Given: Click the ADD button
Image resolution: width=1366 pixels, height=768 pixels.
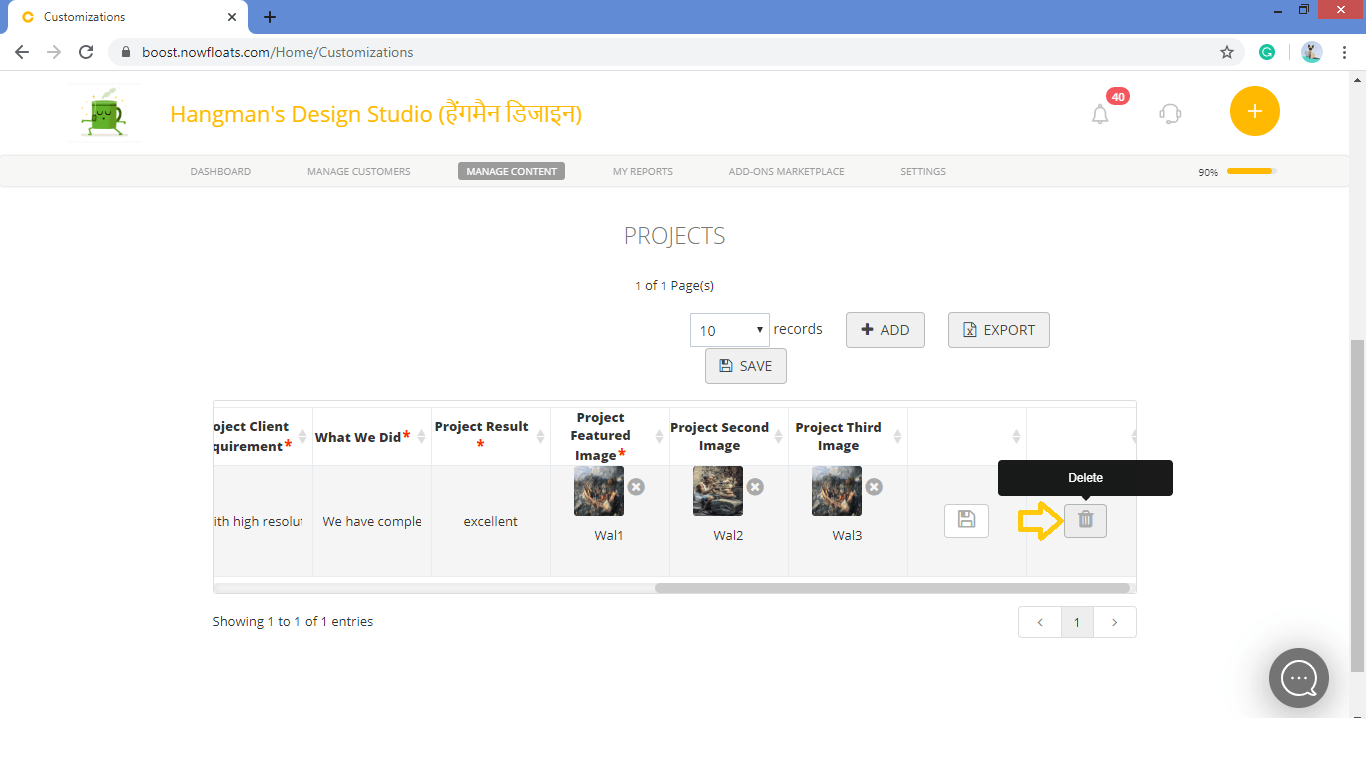Looking at the screenshot, I should click(884, 329).
